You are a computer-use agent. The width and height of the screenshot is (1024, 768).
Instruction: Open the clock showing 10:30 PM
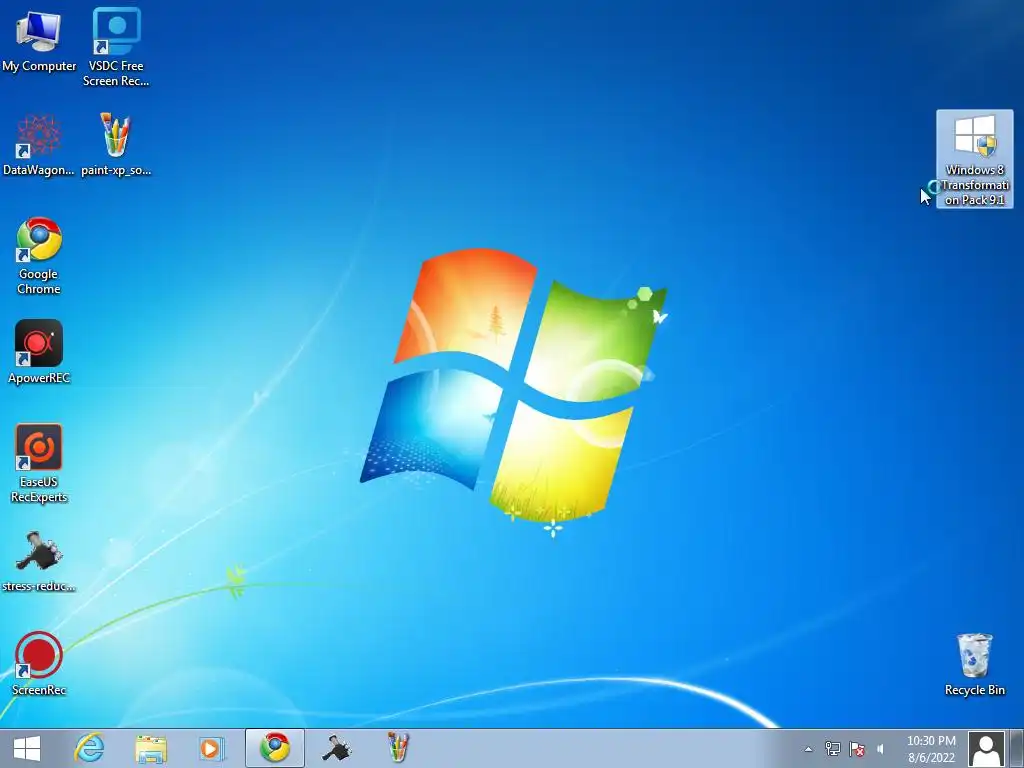pos(931,749)
